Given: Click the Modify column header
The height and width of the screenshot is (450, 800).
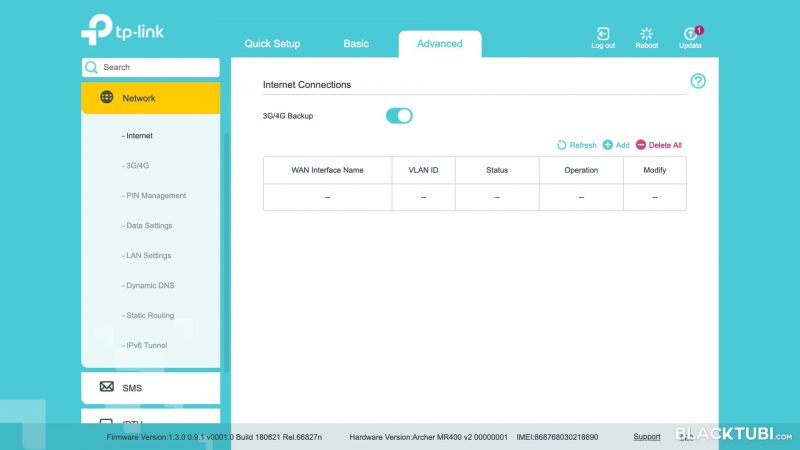Looking at the screenshot, I should pyautogui.click(x=655, y=170).
